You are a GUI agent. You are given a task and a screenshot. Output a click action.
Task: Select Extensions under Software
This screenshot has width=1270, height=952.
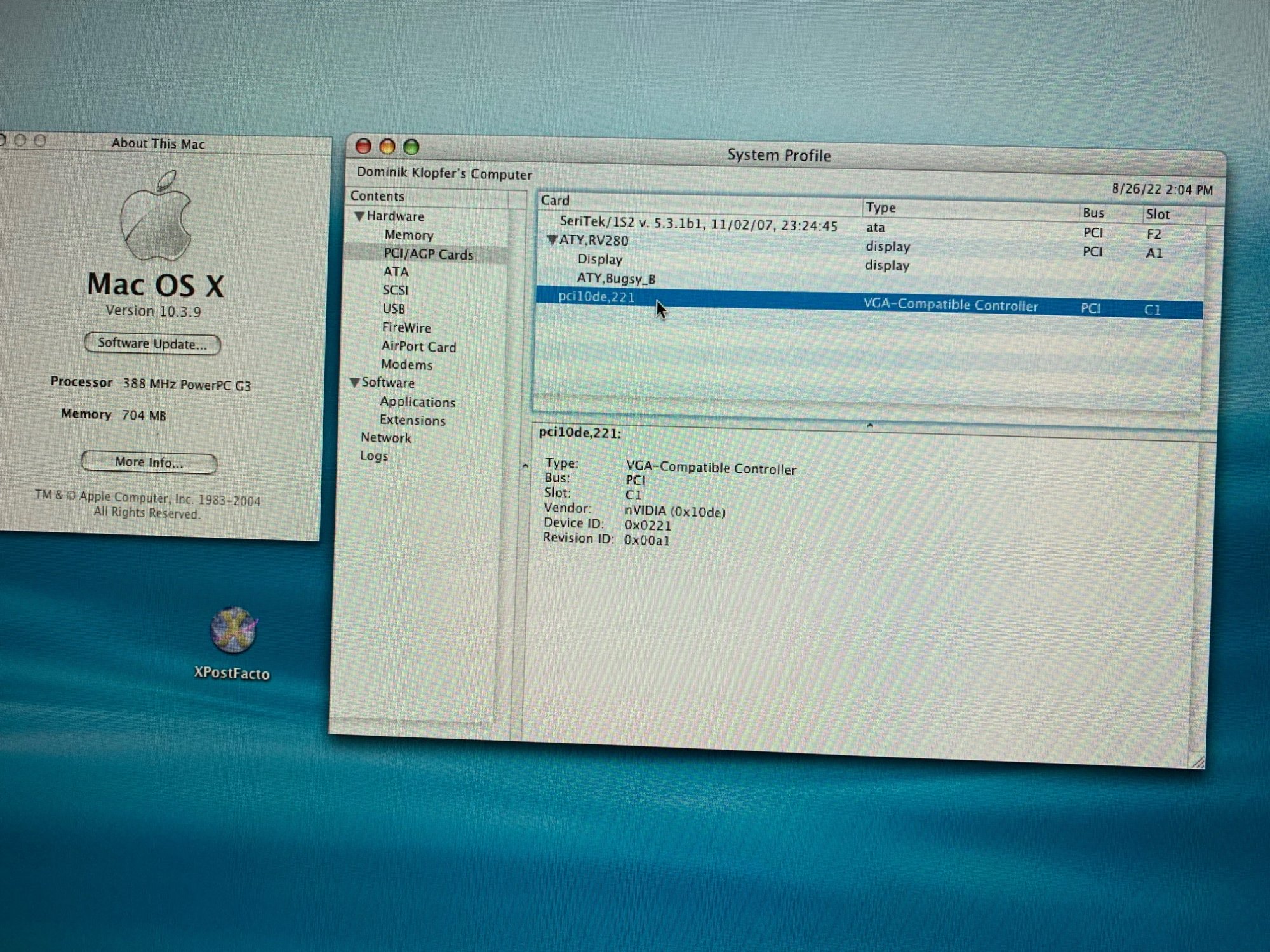413,420
